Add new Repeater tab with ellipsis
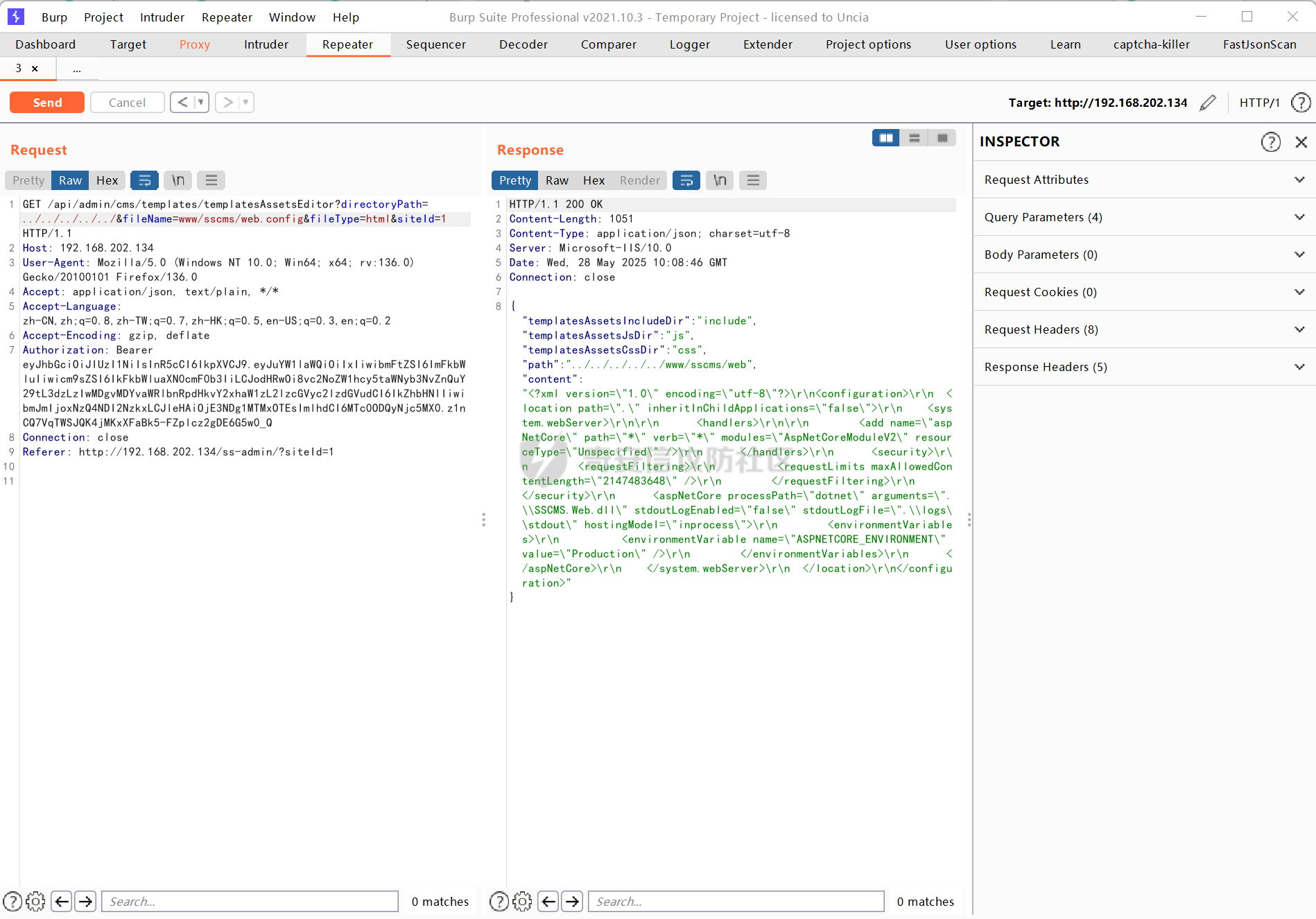This screenshot has width=1316, height=919. [77, 69]
